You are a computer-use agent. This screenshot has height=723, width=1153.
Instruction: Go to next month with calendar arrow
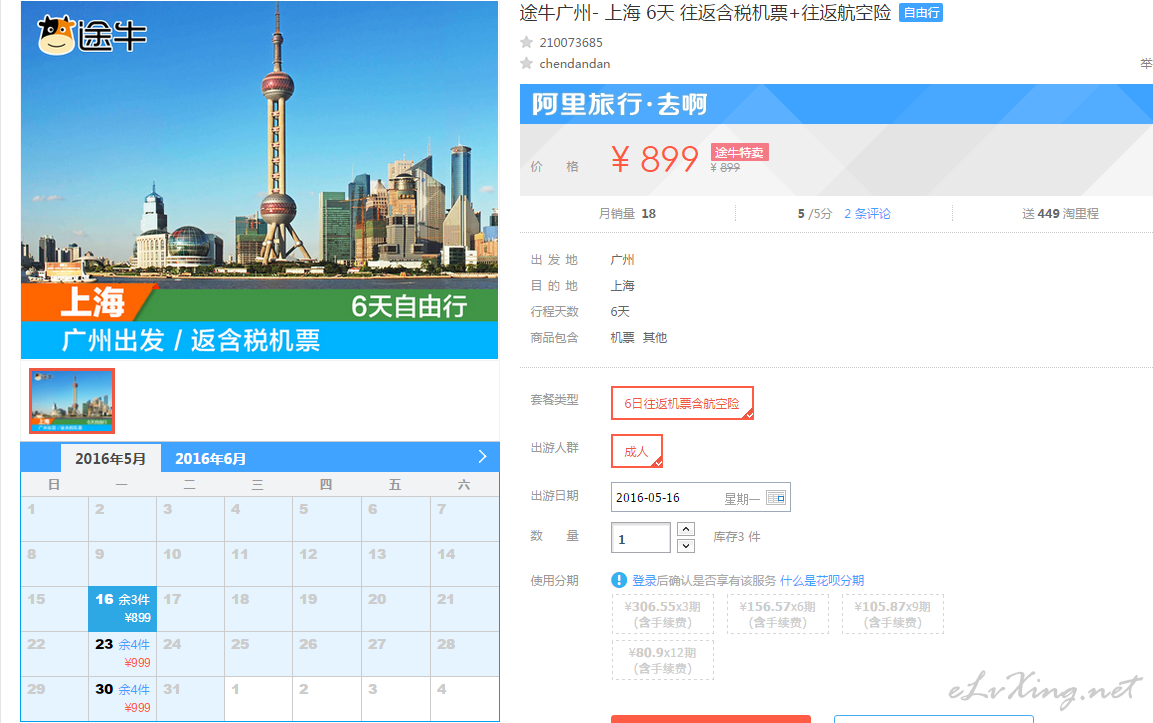click(482, 457)
